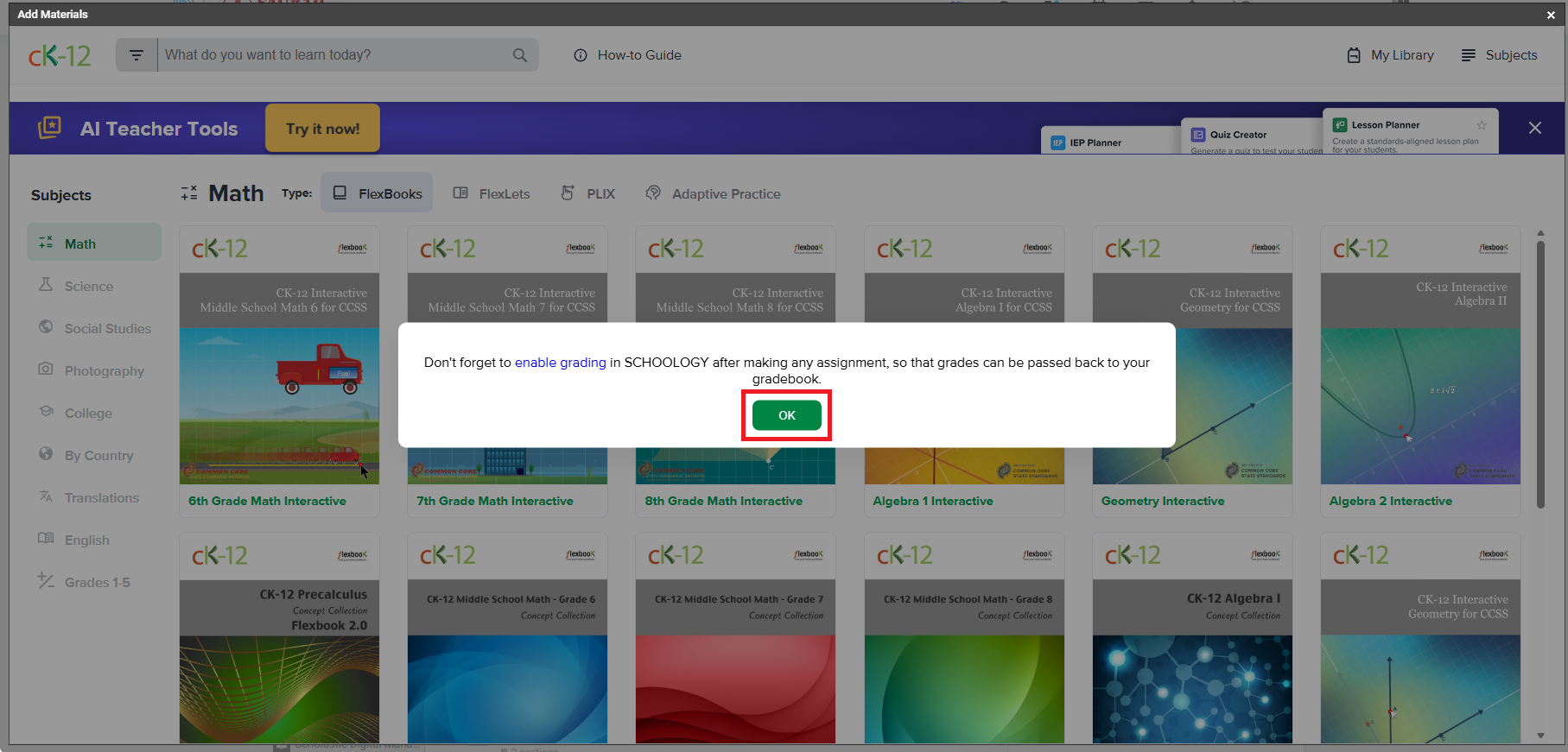Choose Adaptive Practice type

(x=714, y=193)
